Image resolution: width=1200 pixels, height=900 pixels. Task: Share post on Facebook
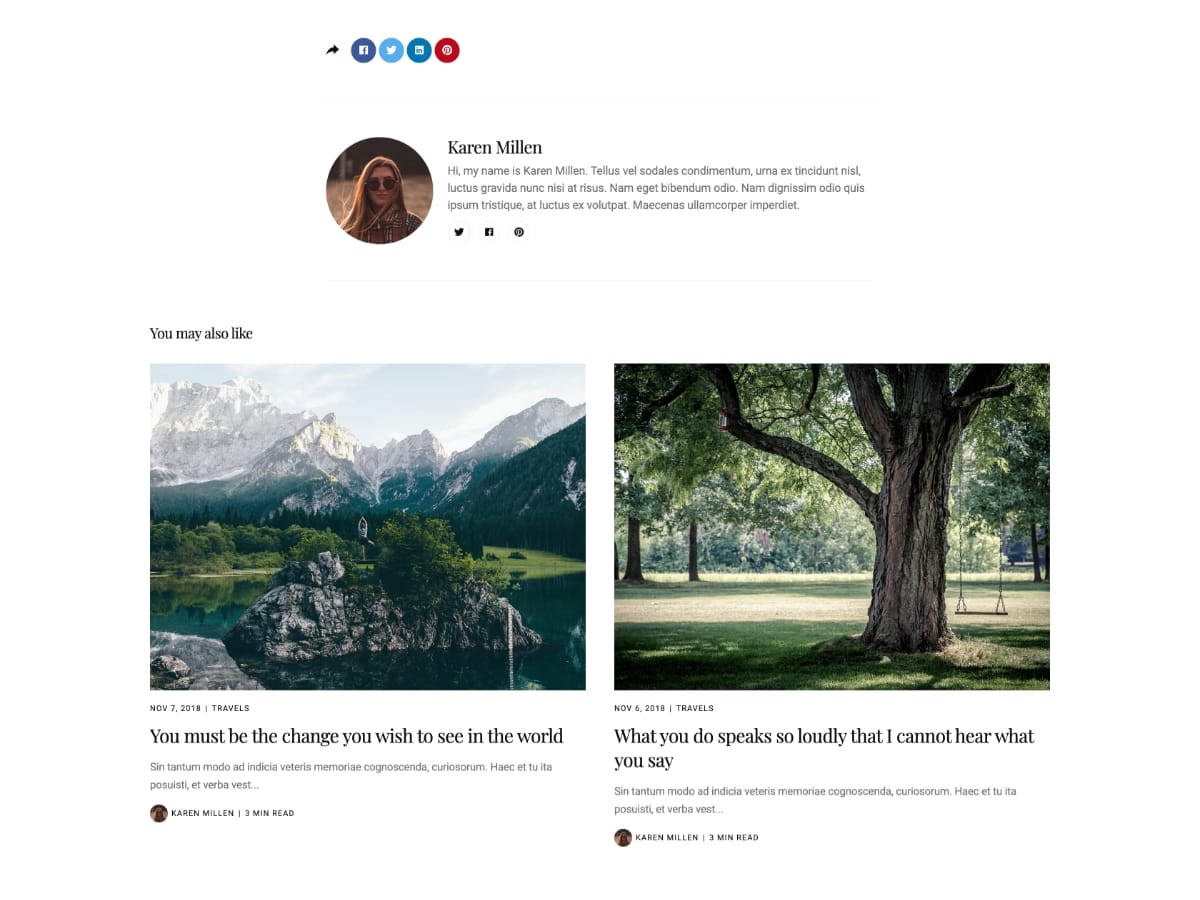point(363,50)
